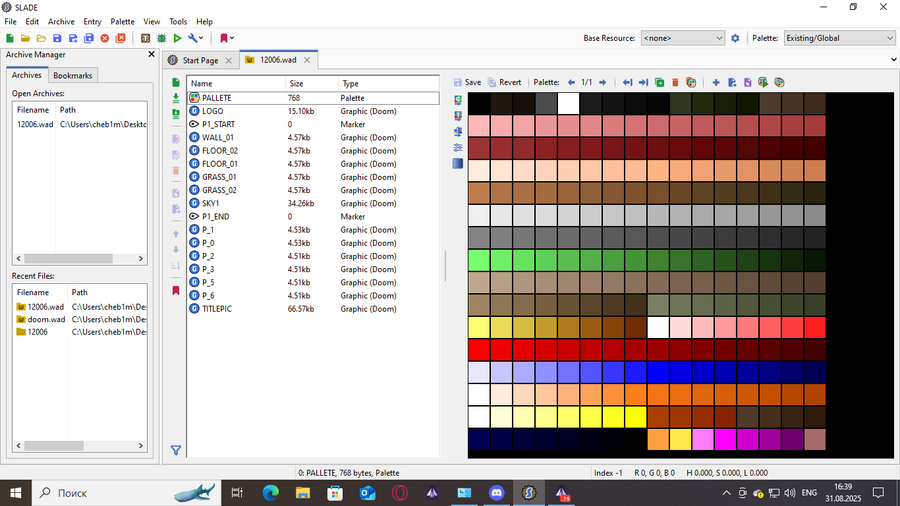Click the red Close All archives icon
Screen dimensions: 900x506
[x=121, y=38]
